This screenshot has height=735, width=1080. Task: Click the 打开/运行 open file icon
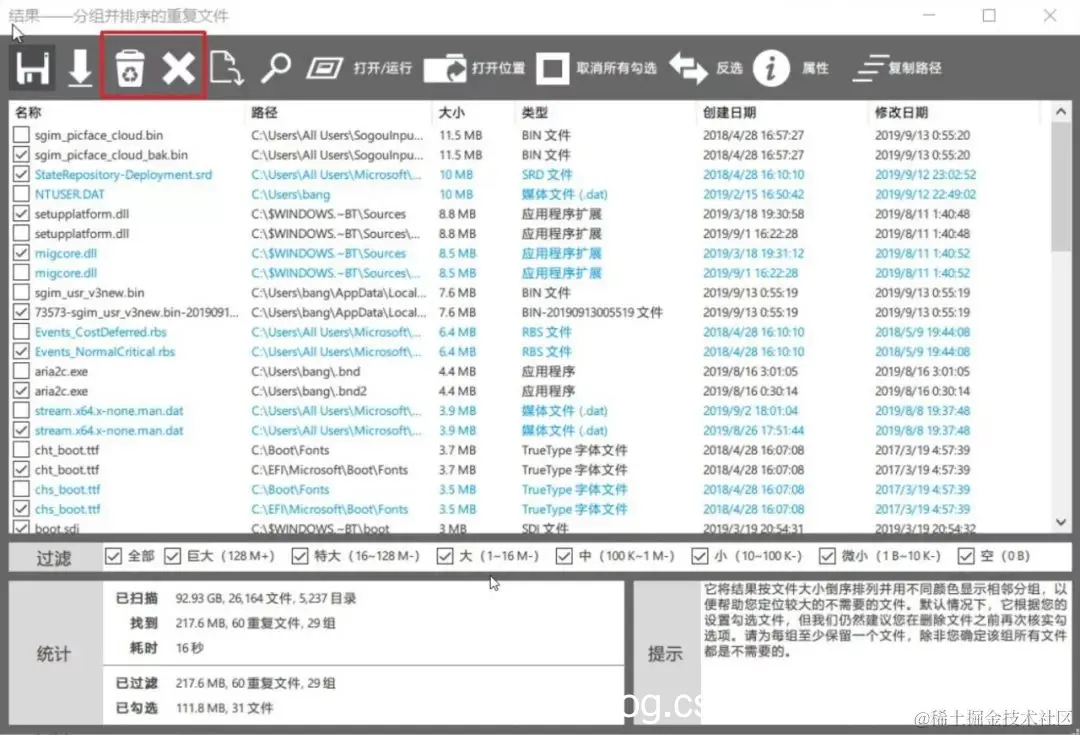click(324, 67)
